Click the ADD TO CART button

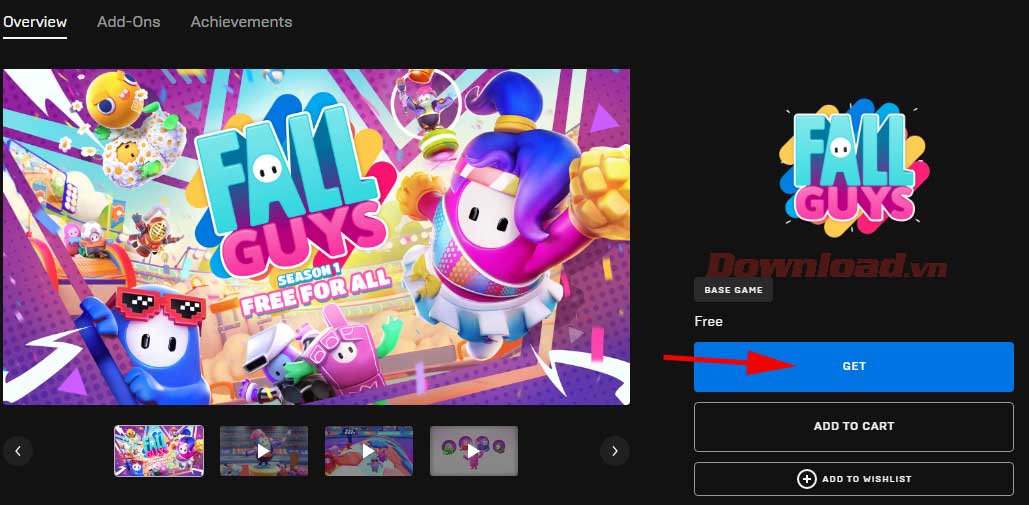(x=854, y=426)
